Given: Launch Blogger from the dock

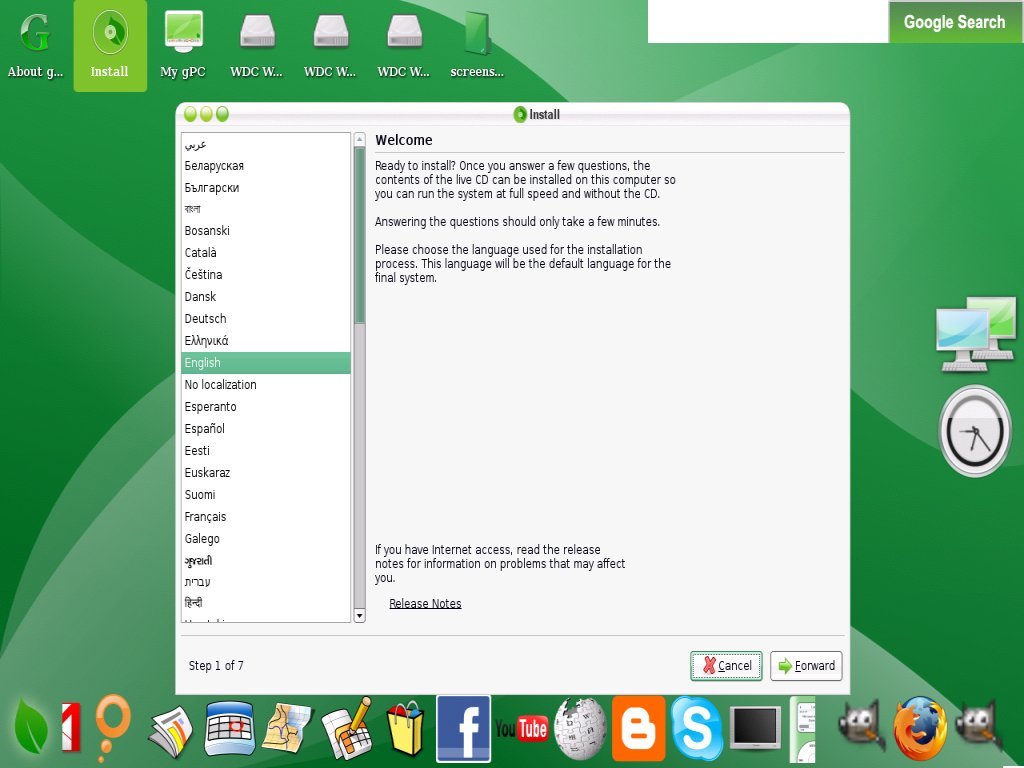Looking at the screenshot, I should coord(638,729).
